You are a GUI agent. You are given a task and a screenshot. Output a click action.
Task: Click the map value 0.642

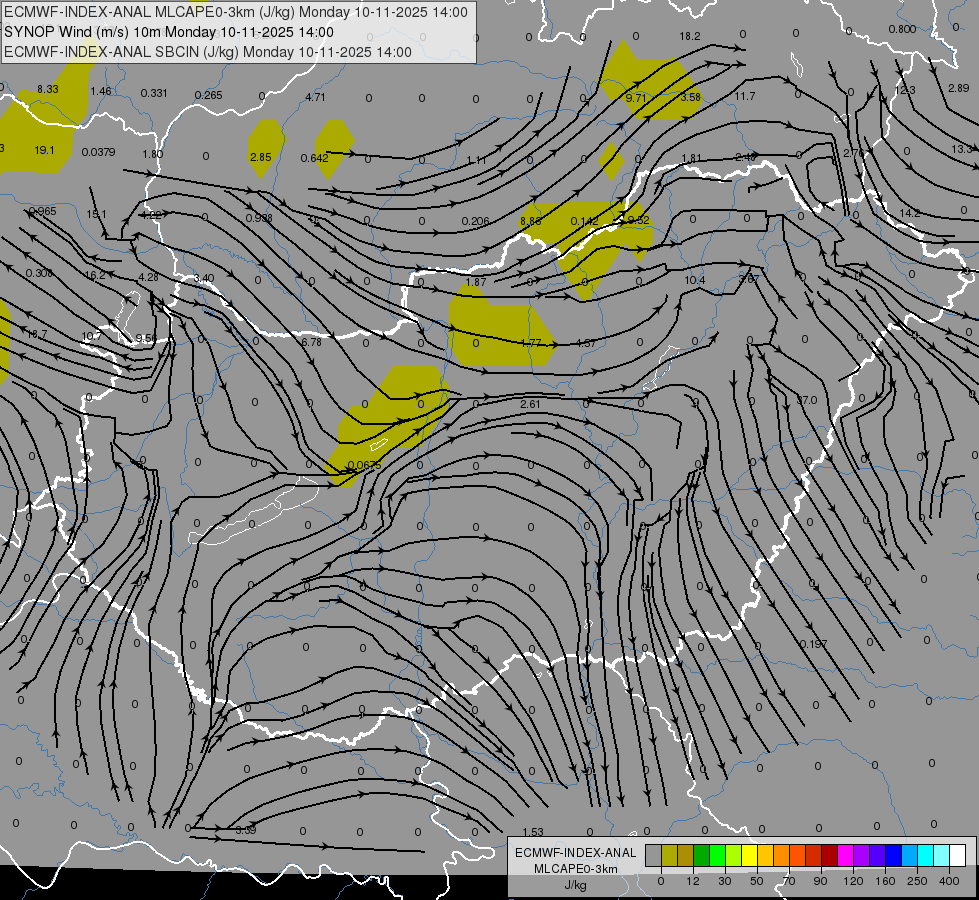pyautogui.click(x=315, y=158)
